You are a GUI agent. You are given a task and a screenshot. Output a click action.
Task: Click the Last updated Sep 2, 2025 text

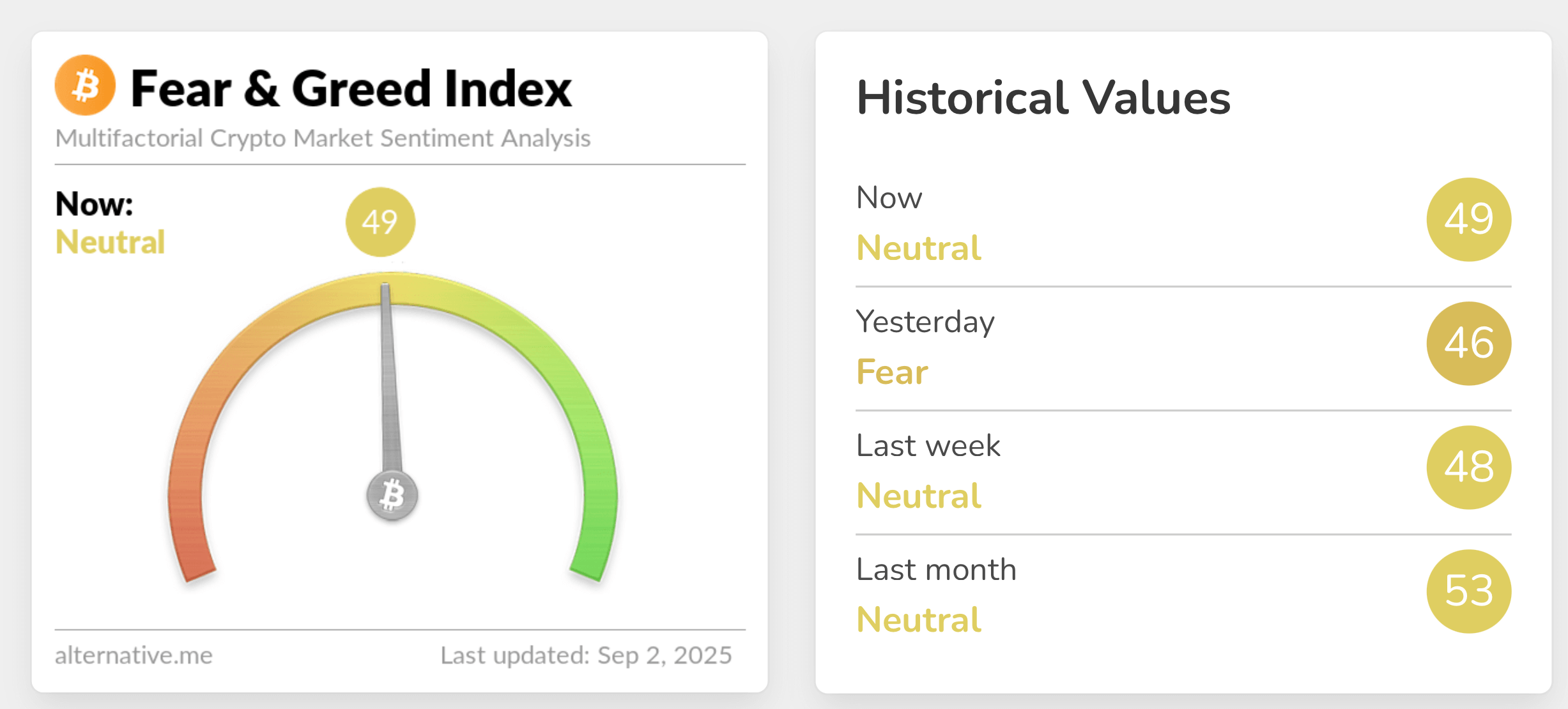[586, 655]
